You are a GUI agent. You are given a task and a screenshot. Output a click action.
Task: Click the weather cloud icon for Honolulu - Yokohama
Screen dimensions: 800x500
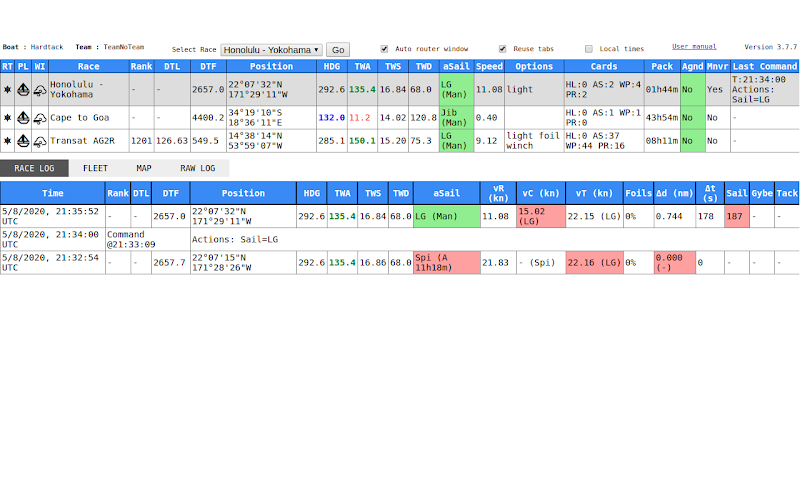pyautogui.click(x=40, y=90)
